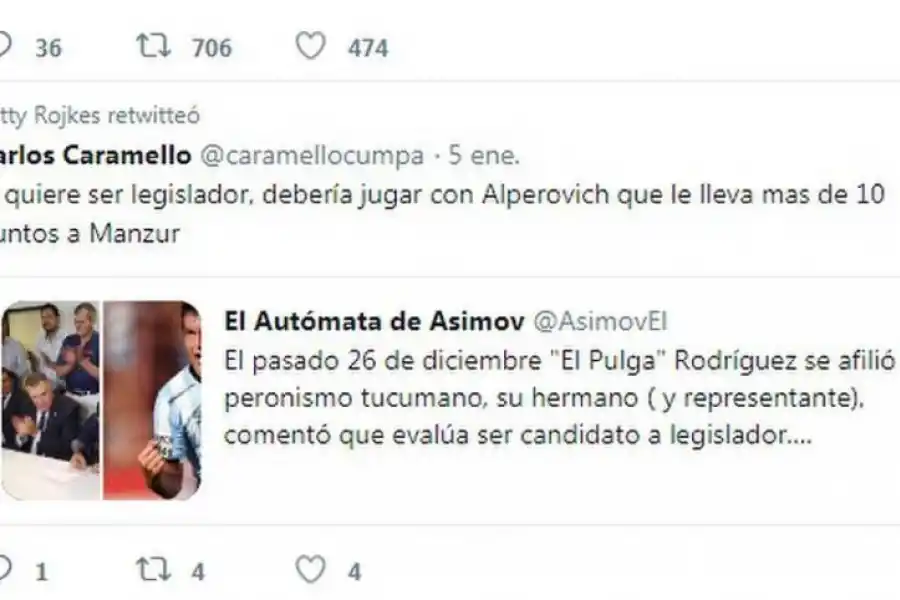Image resolution: width=900 pixels, height=600 pixels.
Task: Like the tweet with 474 likes
Action: [x=311, y=46]
